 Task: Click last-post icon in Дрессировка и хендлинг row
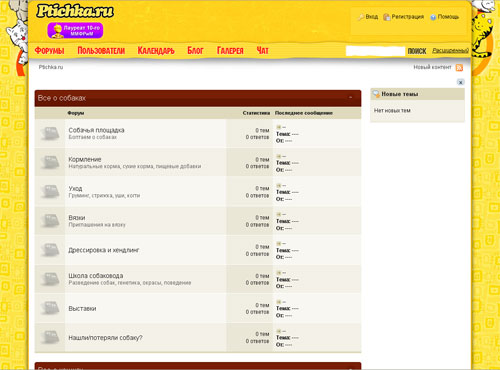(279, 244)
